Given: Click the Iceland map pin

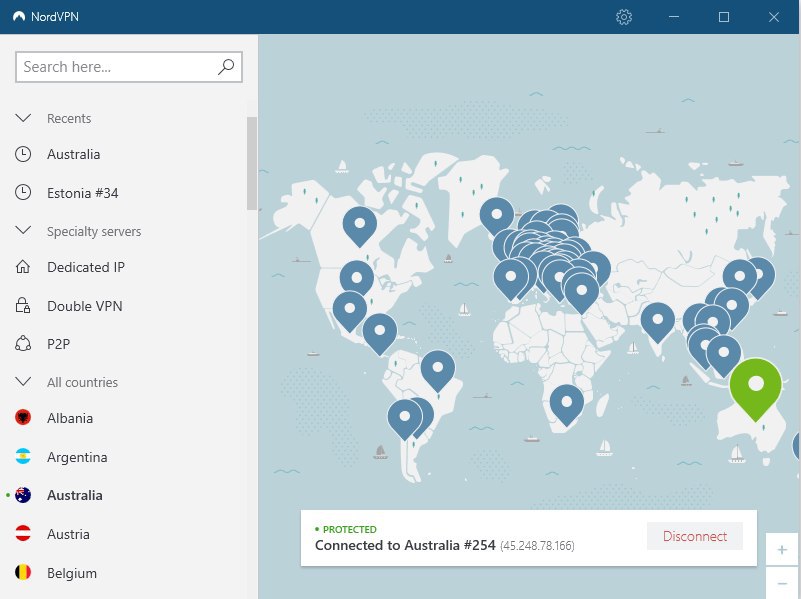Looking at the screenshot, I should 497,218.
